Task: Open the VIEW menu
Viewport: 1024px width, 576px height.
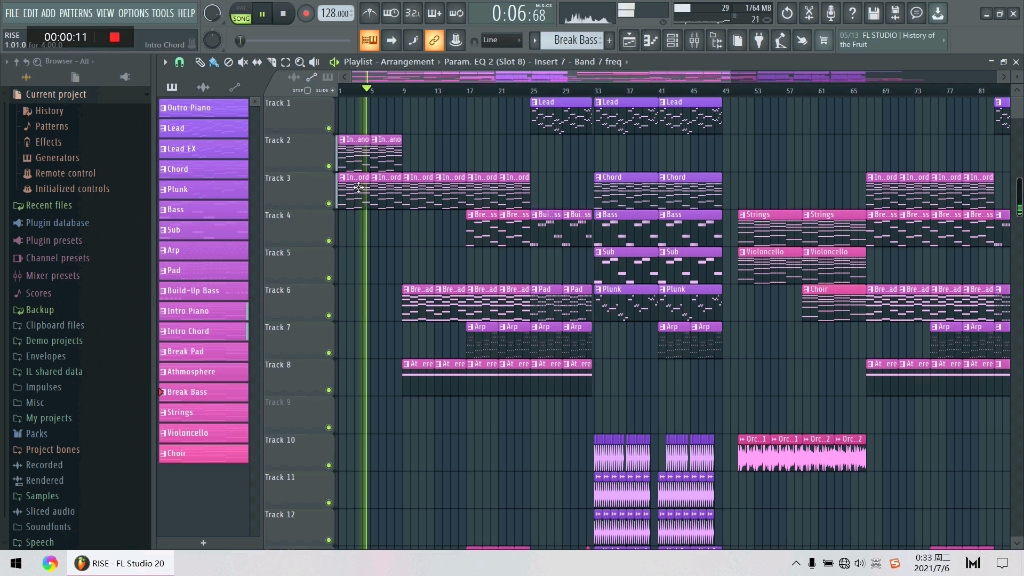Action: (x=105, y=13)
